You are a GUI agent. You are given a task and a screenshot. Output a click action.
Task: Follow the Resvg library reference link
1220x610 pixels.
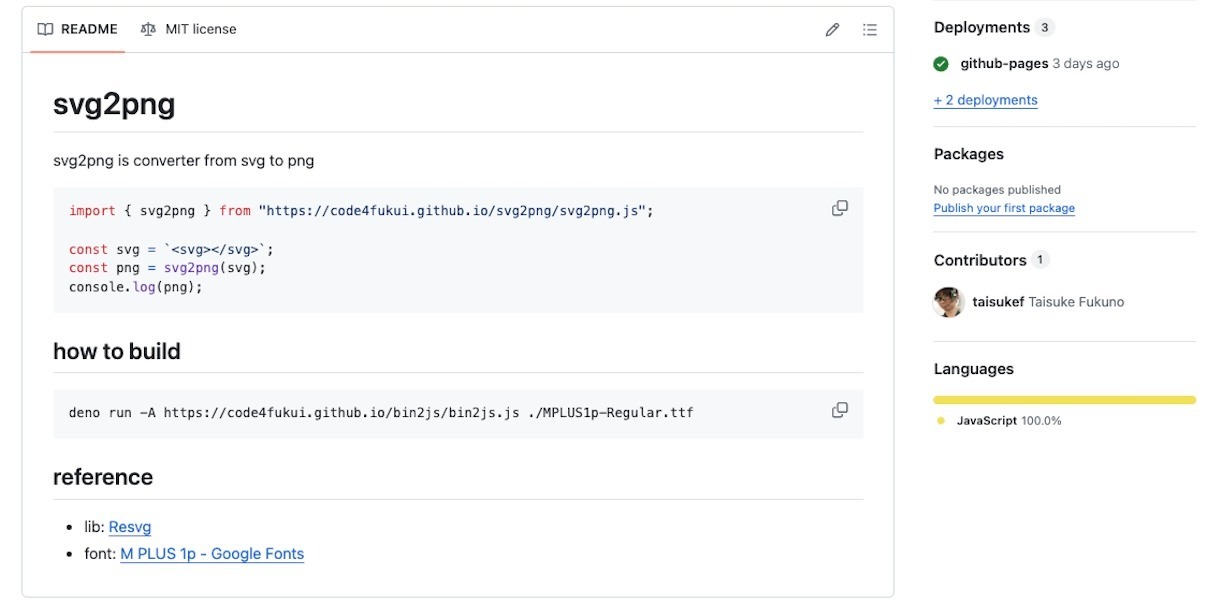(130, 527)
